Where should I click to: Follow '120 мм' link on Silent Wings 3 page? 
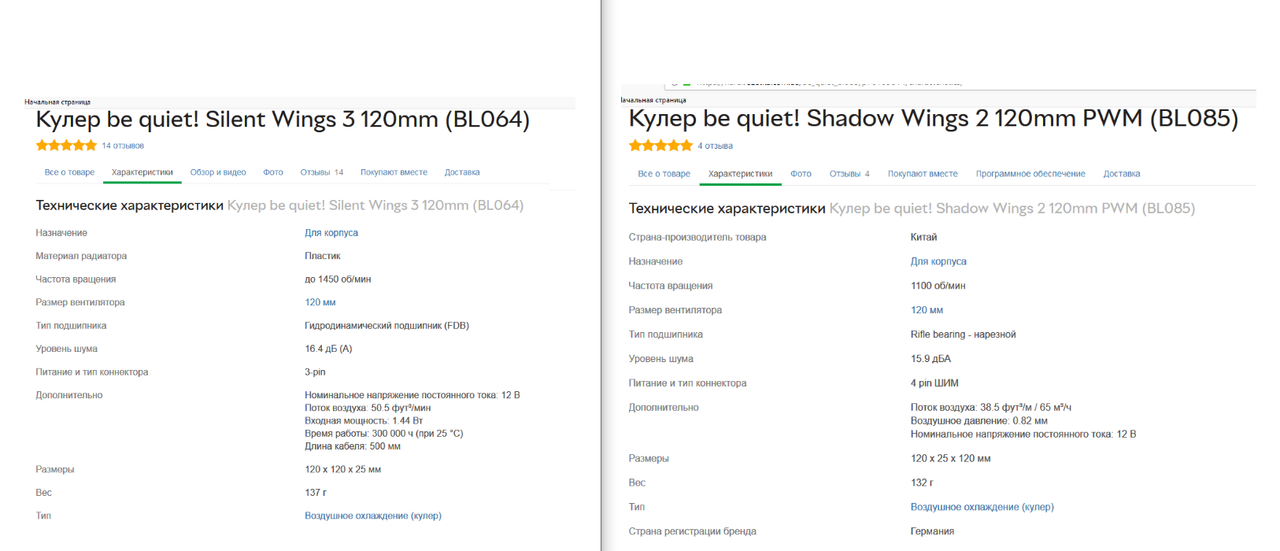(320, 302)
